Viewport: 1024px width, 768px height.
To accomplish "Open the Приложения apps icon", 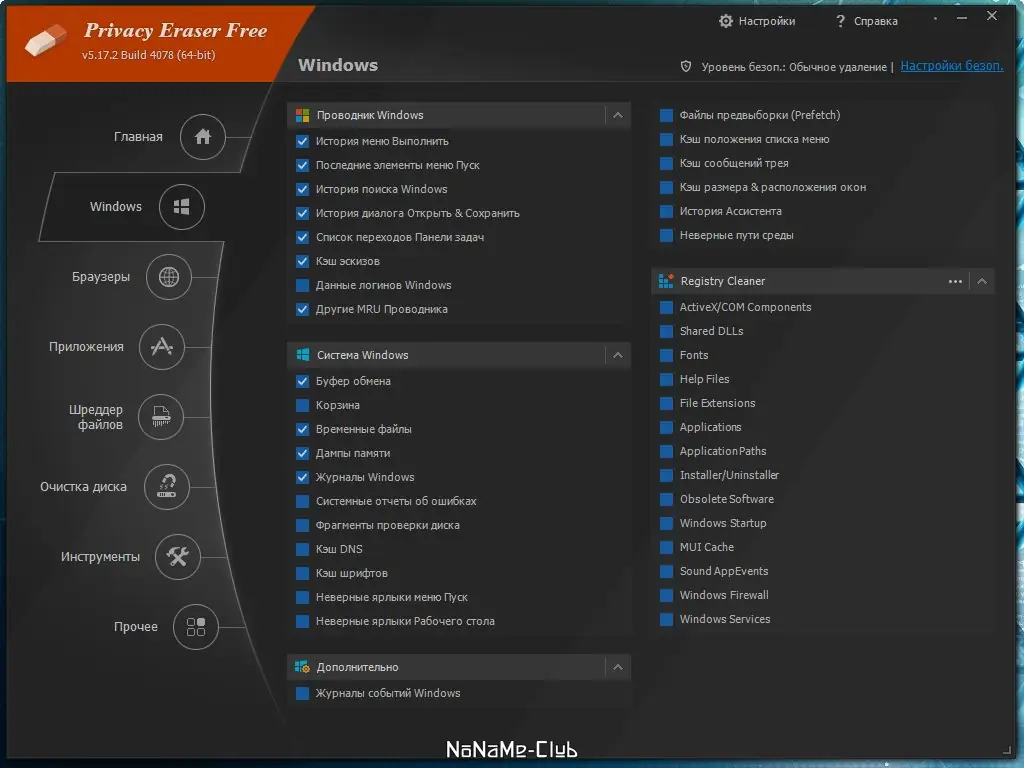I will coord(161,347).
